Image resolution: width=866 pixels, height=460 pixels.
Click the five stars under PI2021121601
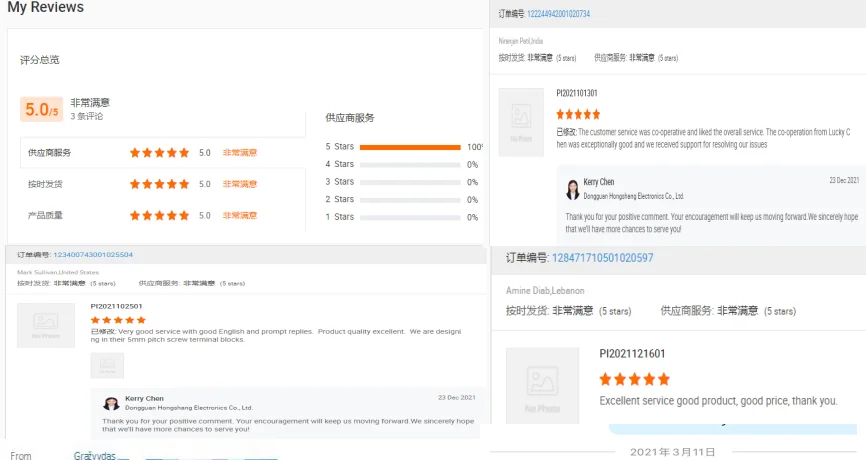click(x=635, y=379)
